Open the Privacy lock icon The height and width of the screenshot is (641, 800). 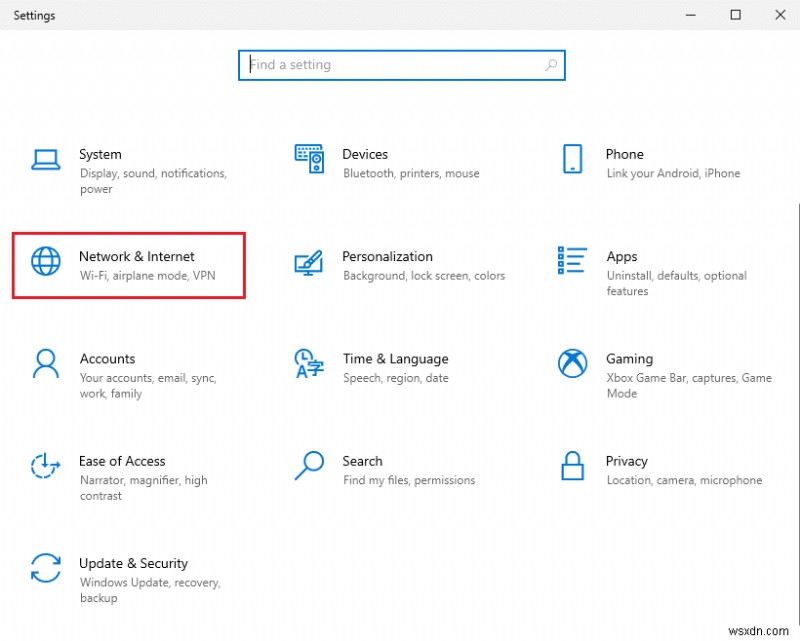point(571,467)
